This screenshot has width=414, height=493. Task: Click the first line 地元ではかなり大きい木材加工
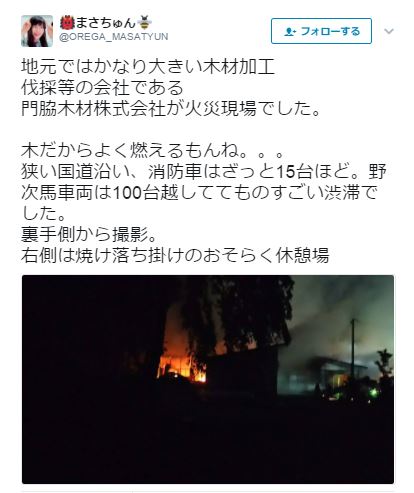click(148, 67)
